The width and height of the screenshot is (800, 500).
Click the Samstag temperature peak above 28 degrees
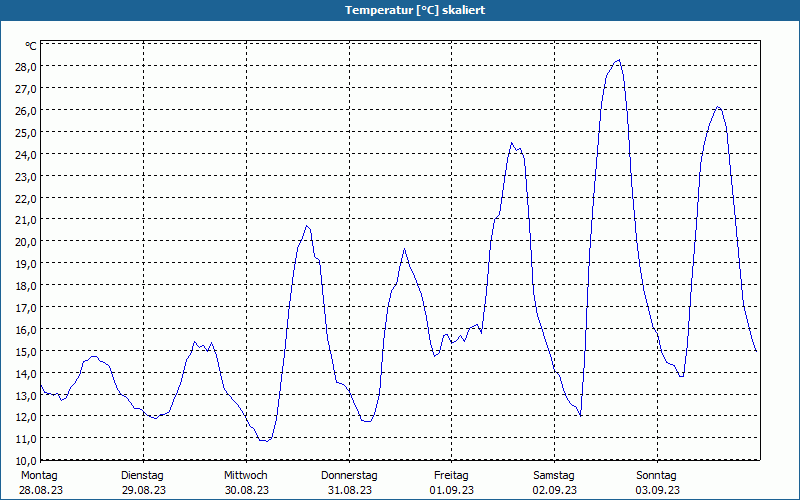pyautogui.click(x=619, y=60)
